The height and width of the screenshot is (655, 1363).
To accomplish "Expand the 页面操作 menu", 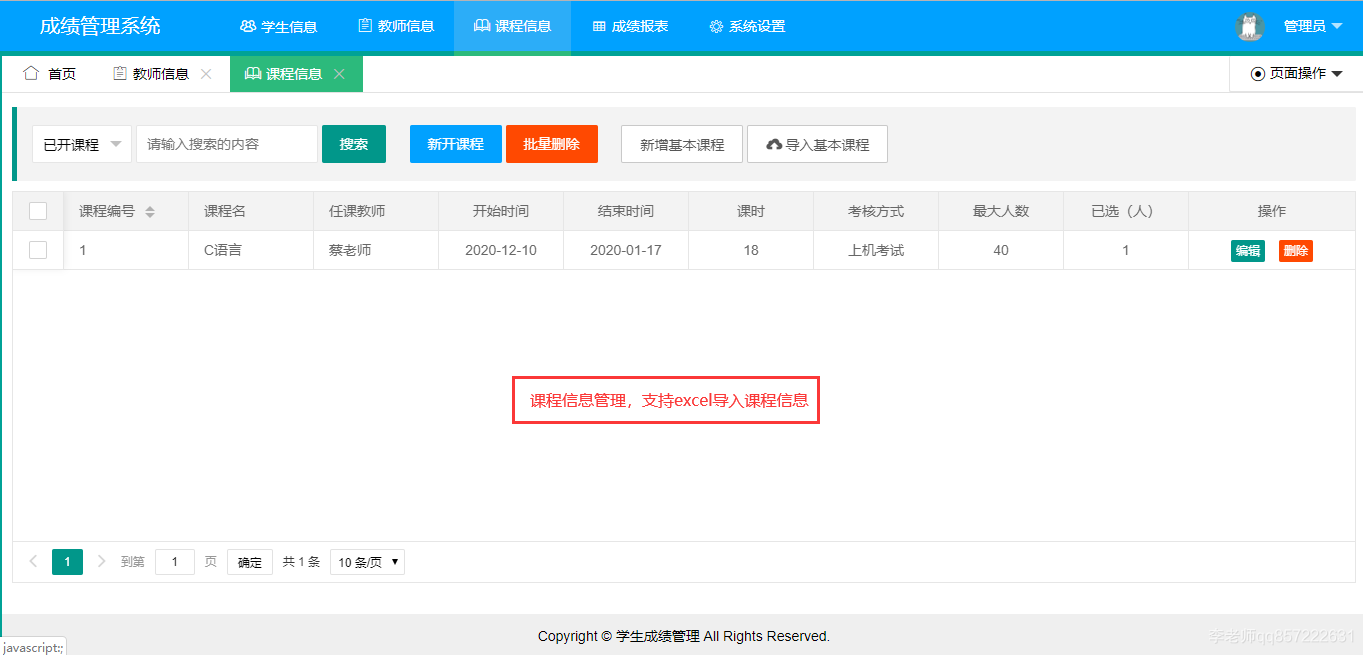I will coord(1295,73).
